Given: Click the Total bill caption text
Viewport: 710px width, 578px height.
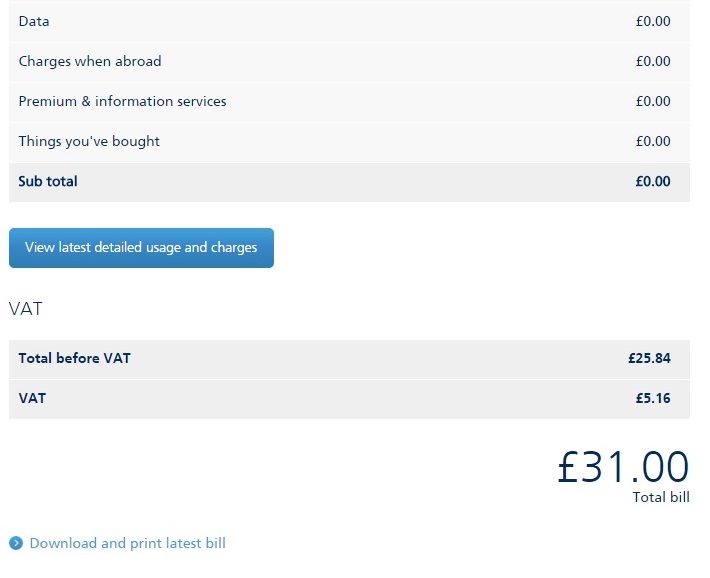Looking at the screenshot, I should coord(660,497).
